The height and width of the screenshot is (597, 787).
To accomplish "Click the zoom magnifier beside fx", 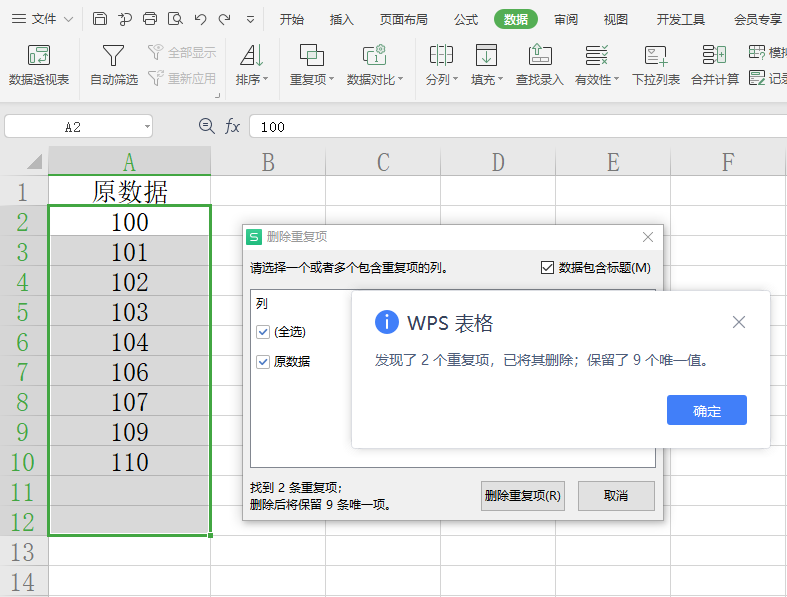I will (207, 126).
